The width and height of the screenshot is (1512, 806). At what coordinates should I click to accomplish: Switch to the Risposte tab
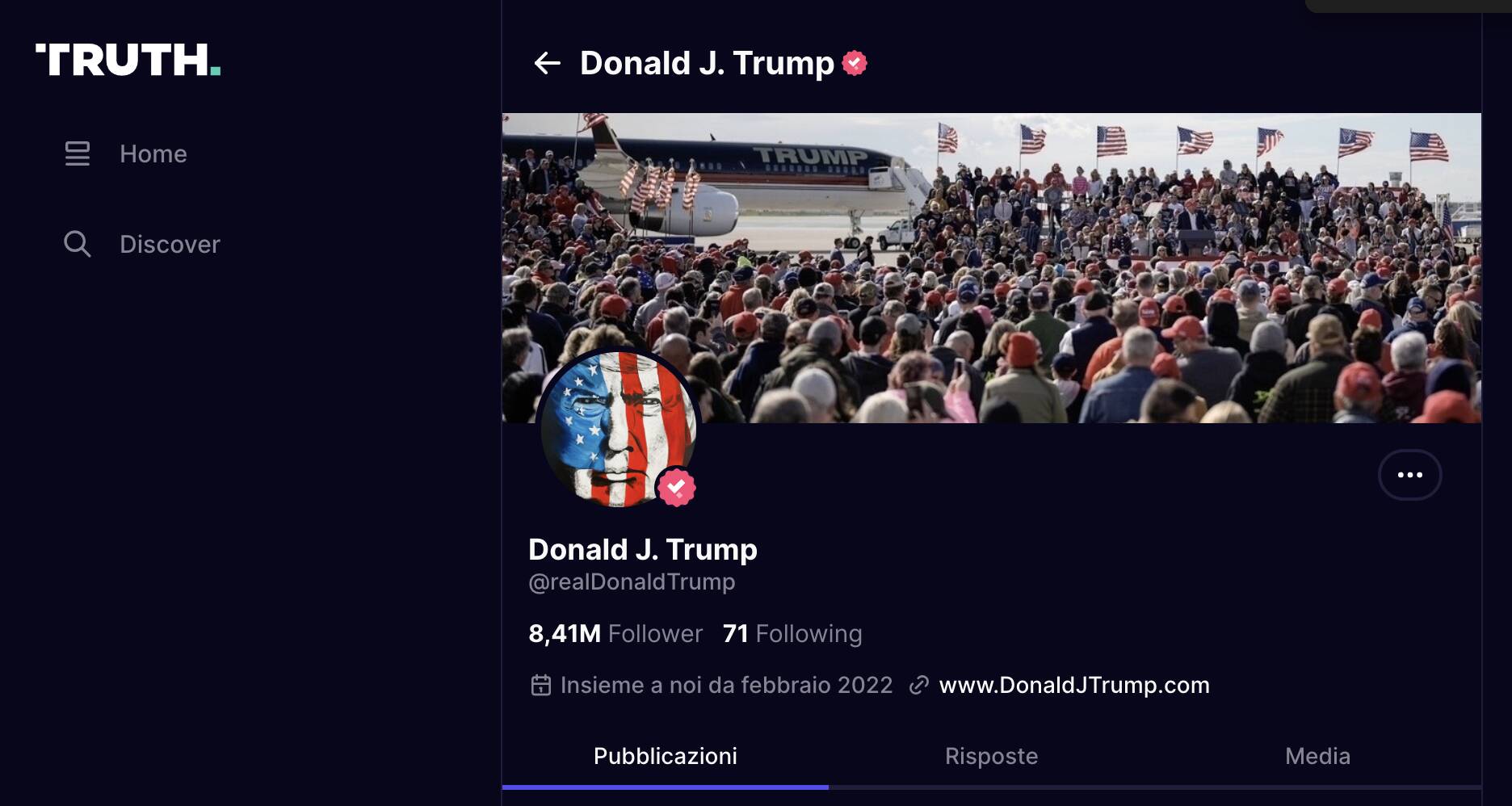click(x=991, y=756)
